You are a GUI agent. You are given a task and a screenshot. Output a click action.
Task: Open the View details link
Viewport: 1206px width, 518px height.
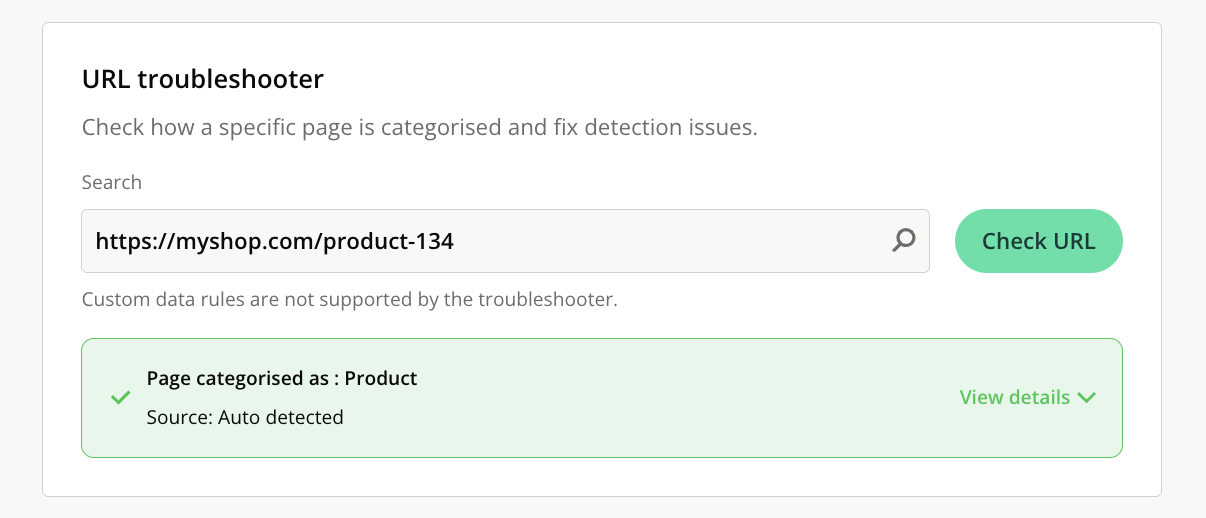click(x=1014, y=397)
